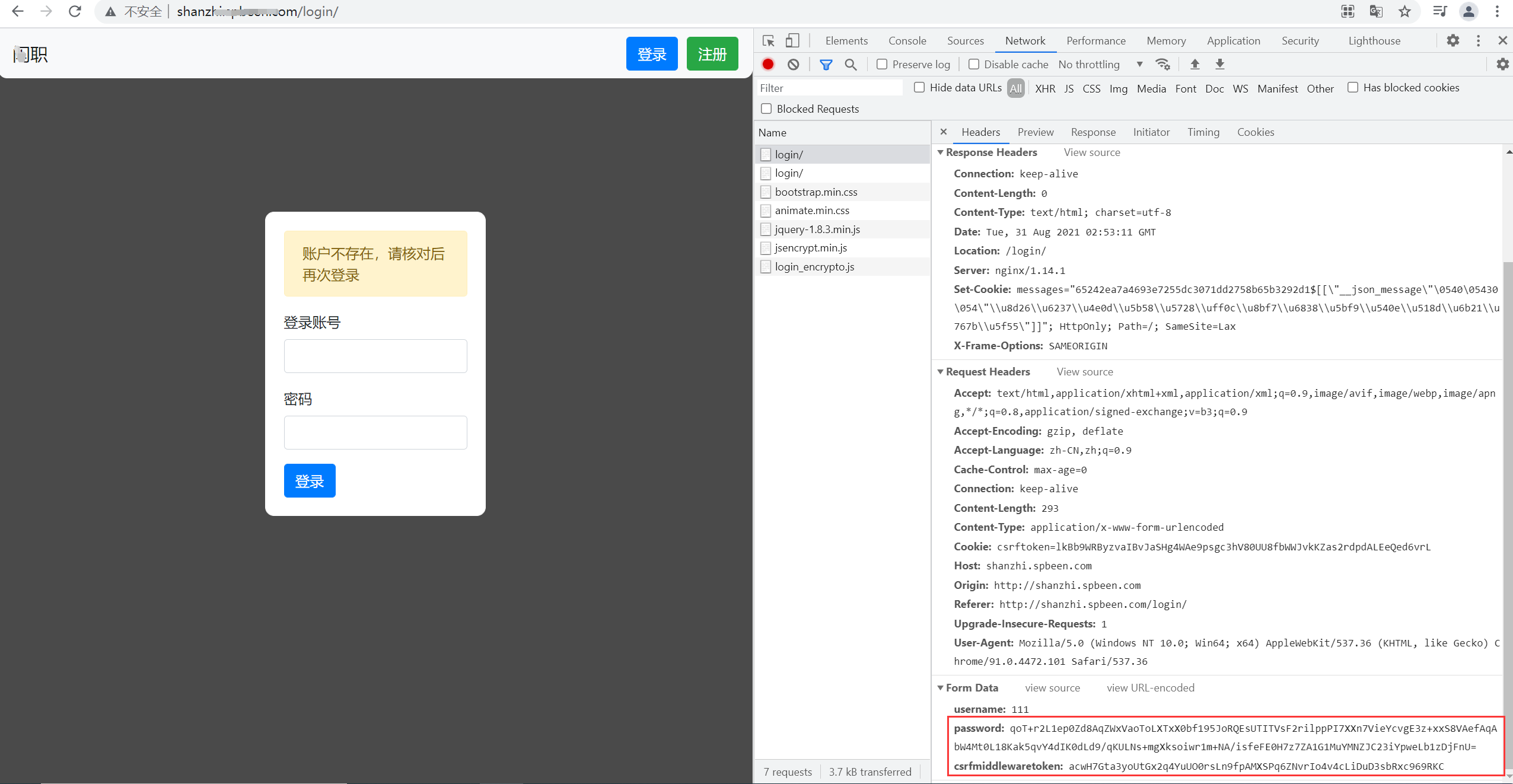Open the No throttling dropdown
1513x784 pixels.
1100,64
